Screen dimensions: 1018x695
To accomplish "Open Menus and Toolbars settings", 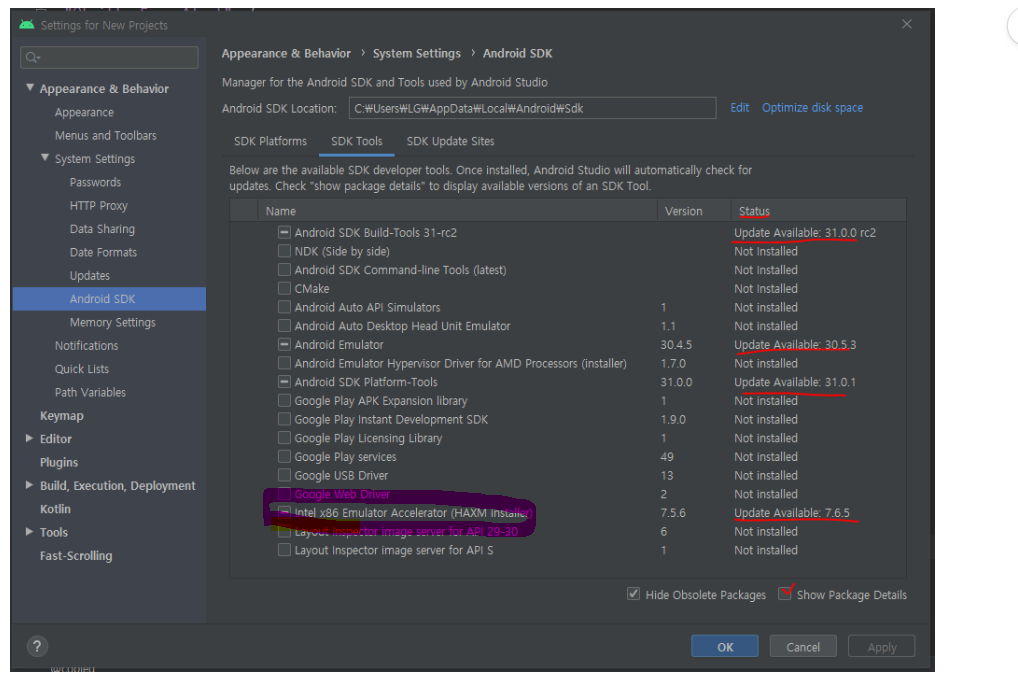I will pyautogui.click(x=106, y=136).
